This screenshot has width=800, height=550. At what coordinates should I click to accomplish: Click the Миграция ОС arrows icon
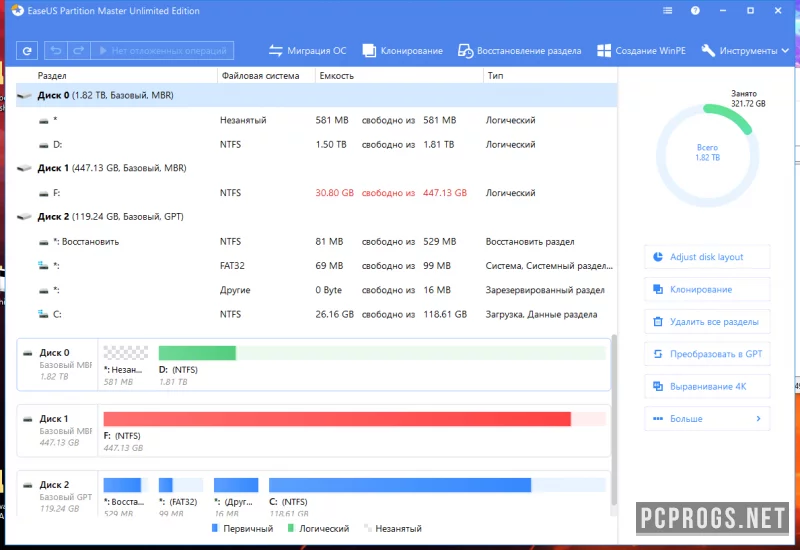(276, 51)
